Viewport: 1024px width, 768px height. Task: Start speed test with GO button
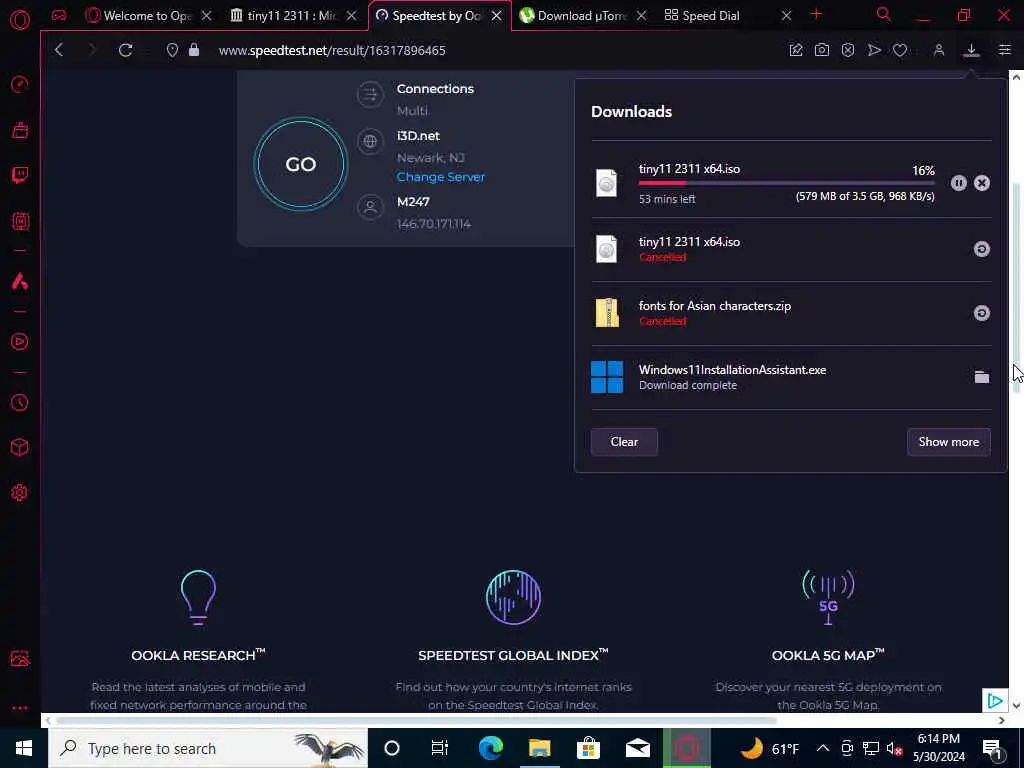click(x=300, y=164)
